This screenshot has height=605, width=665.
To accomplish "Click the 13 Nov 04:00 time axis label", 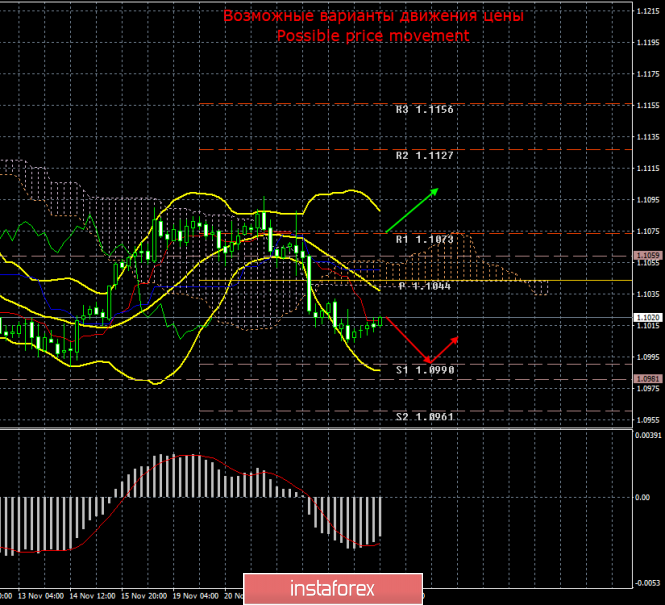I will point(33,595).
